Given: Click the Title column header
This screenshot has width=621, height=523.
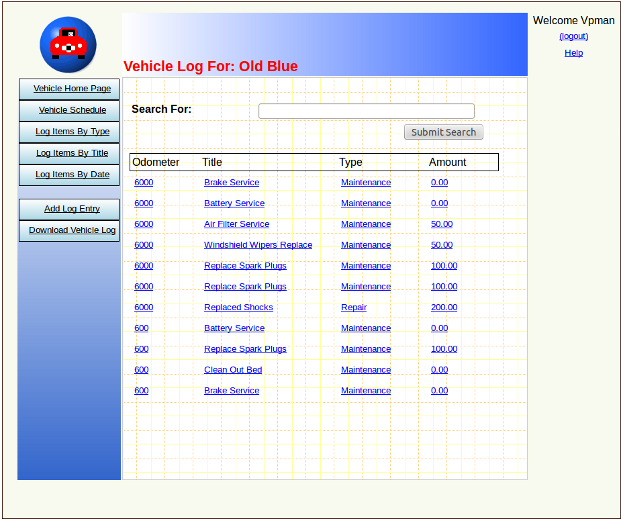Looking at the screenshot, I should click(212, 162).
